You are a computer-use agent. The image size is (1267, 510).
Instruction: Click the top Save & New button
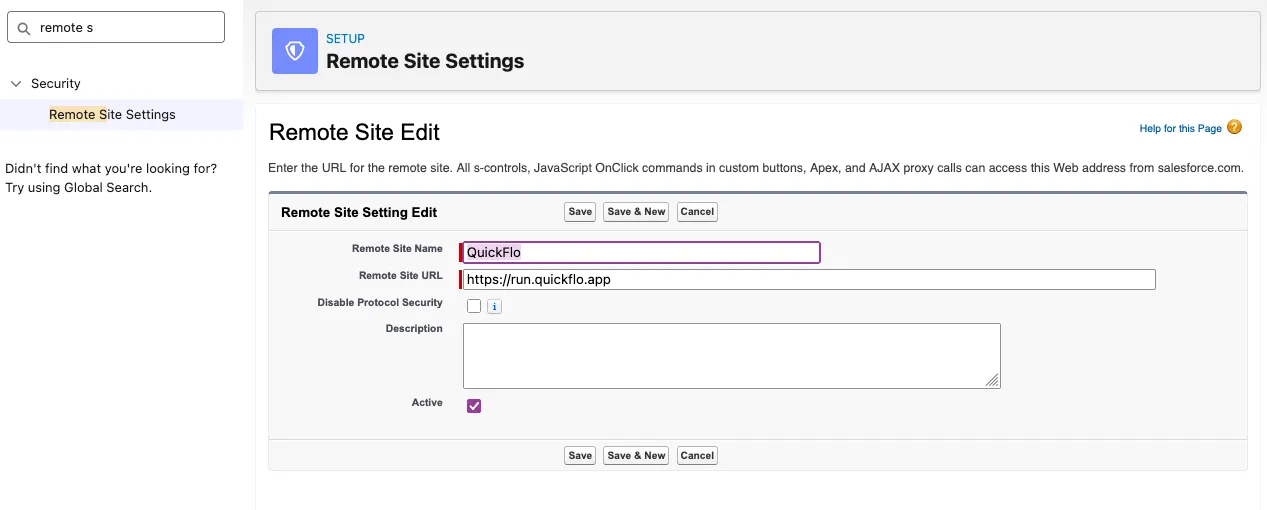coord(636,212)
